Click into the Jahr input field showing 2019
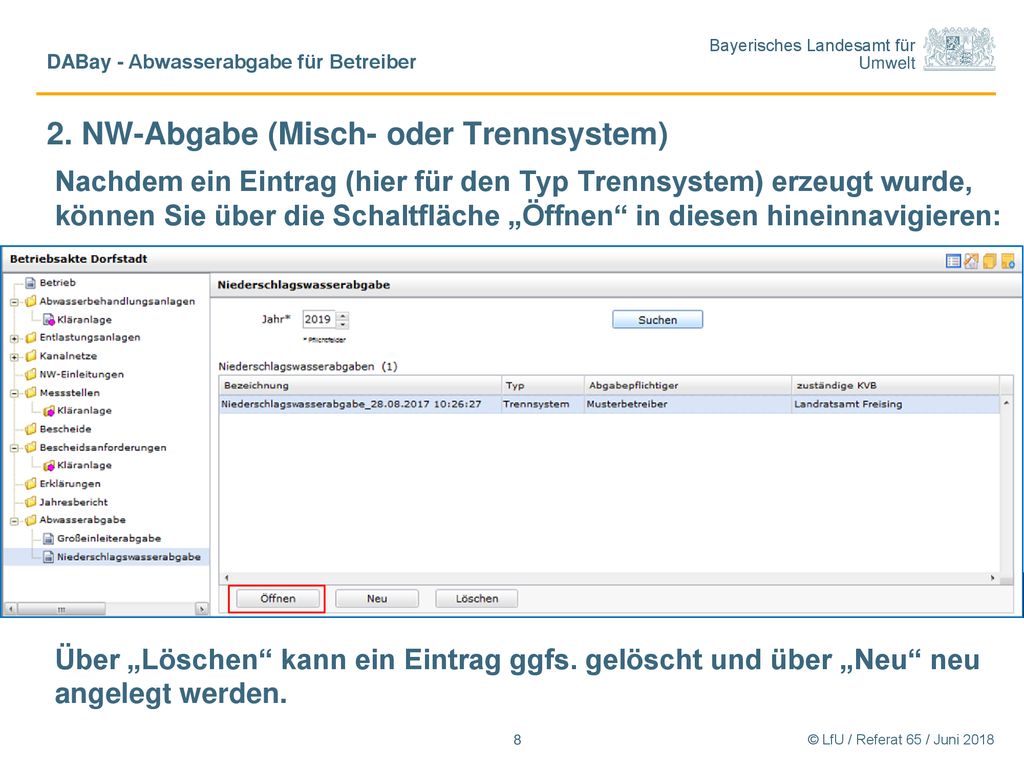 tap(319, 319)
